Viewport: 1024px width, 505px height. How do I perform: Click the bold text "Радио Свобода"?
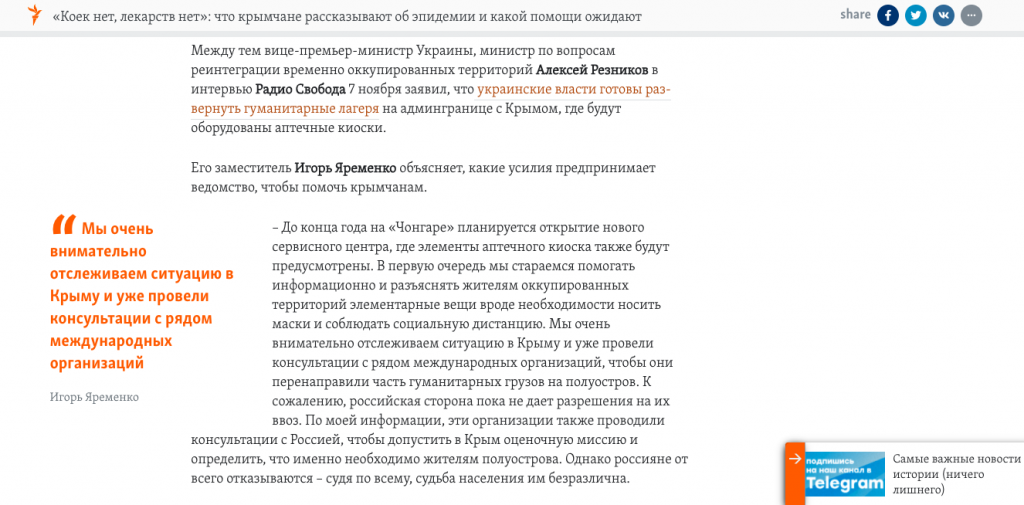300,89
